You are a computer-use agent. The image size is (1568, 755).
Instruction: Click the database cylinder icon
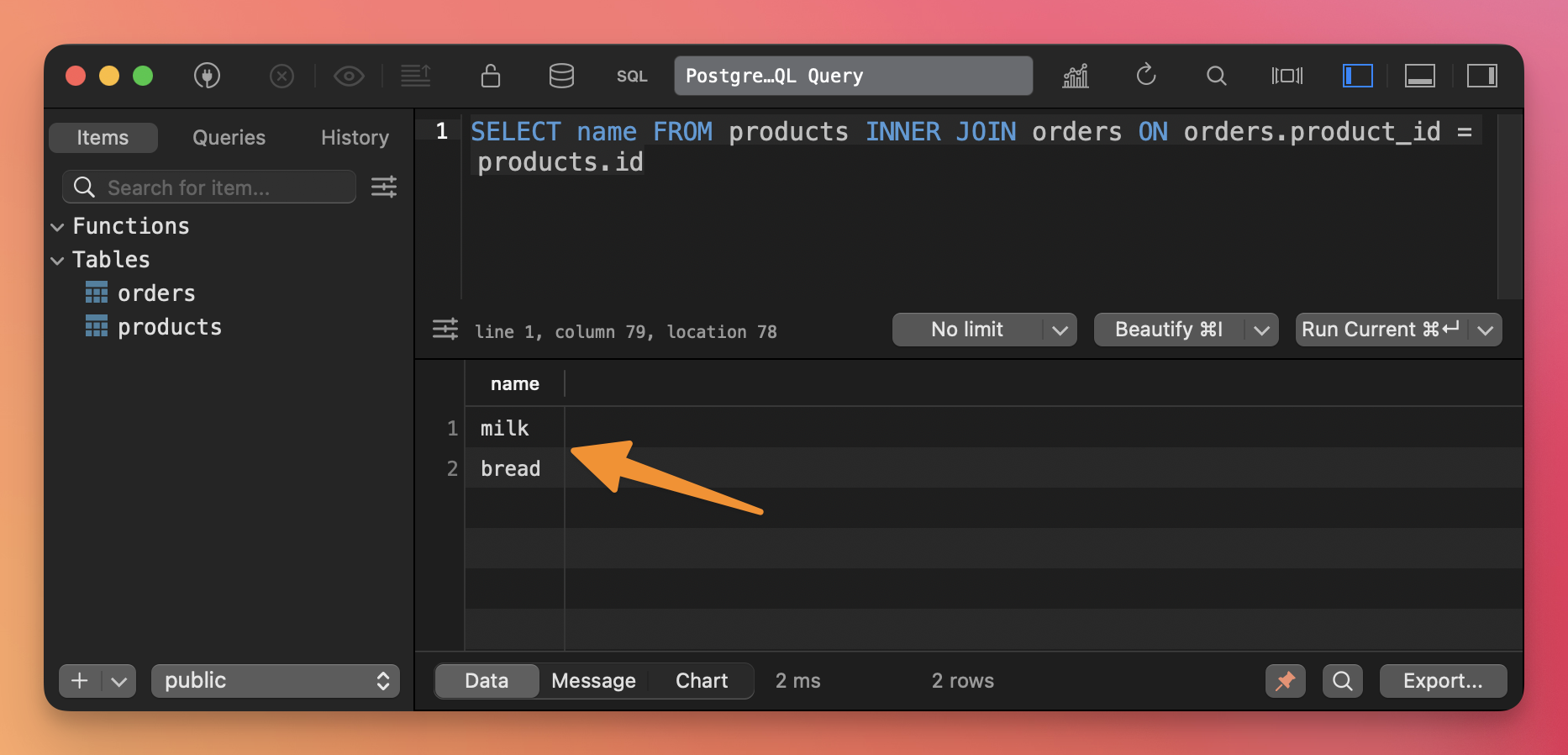[x=561, y=76]
